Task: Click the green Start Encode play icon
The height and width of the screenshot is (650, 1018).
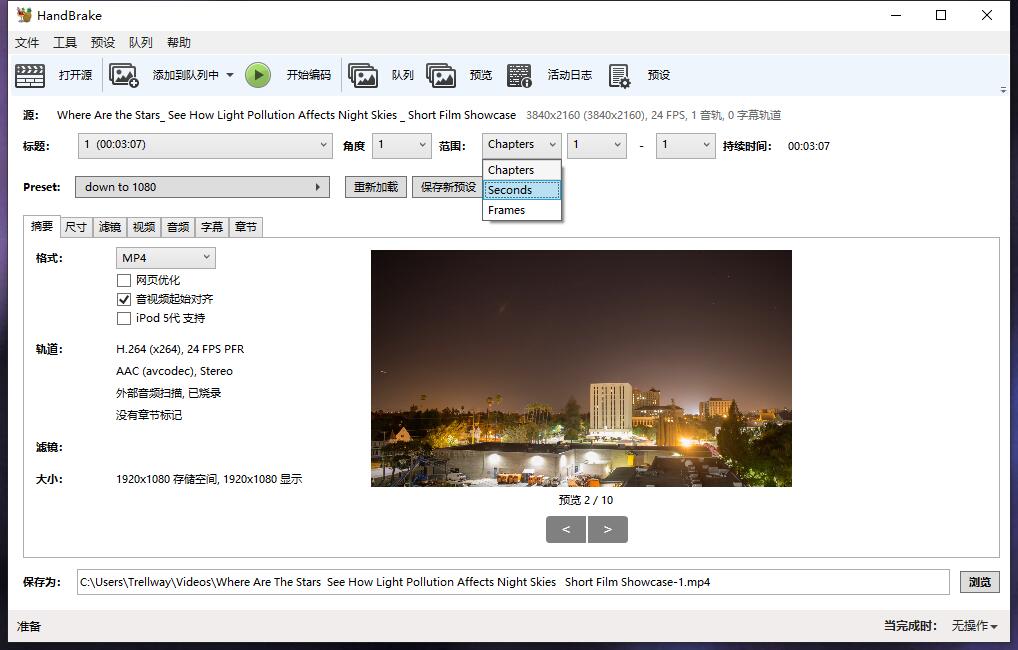Action: 258,75
